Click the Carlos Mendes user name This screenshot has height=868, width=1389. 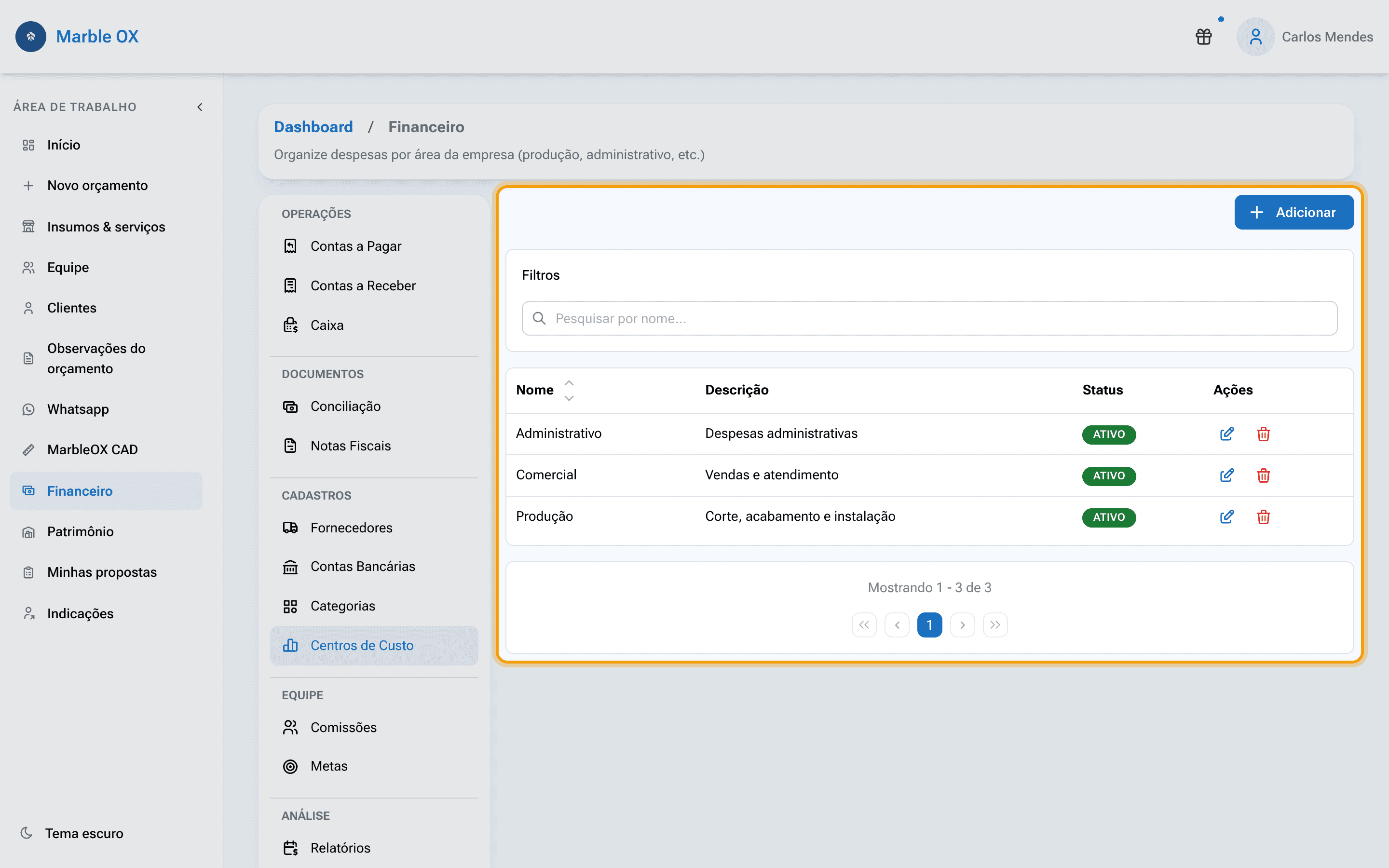pyautogui.click(x=1327, y=37)
